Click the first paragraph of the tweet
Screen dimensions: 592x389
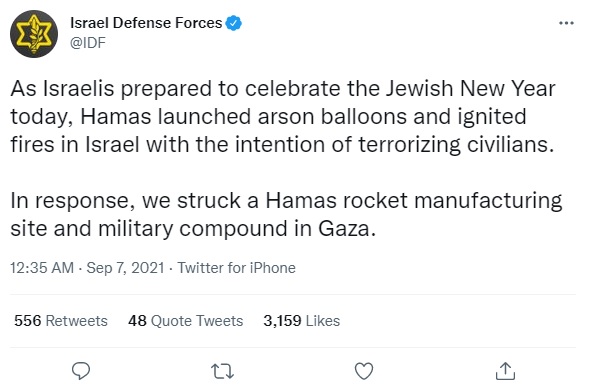pos(283,116)
